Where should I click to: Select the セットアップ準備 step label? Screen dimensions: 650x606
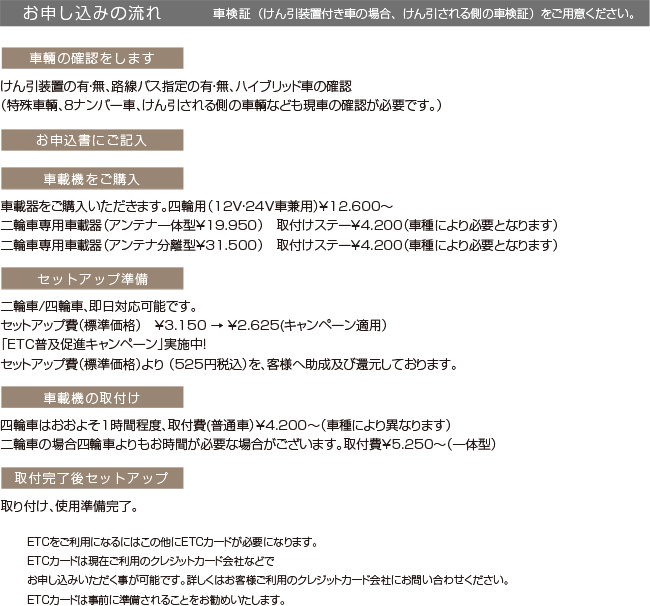pyautogui.click(x=92, y=279)
